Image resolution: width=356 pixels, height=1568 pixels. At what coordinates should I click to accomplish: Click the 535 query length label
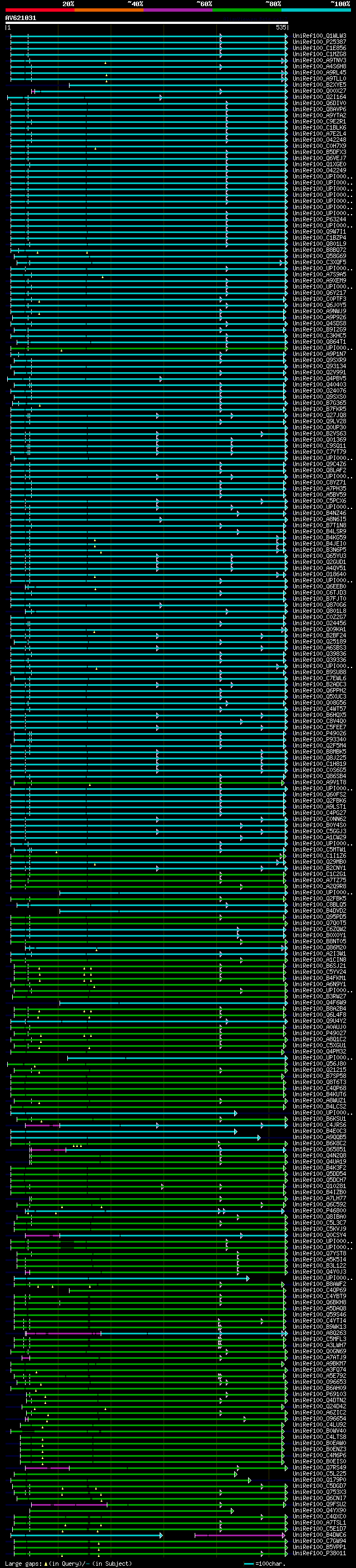tap(280, 27)
